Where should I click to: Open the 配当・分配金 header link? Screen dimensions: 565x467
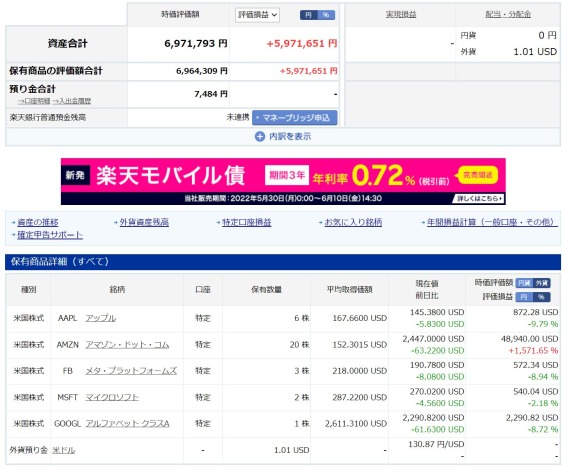(508, 14)
